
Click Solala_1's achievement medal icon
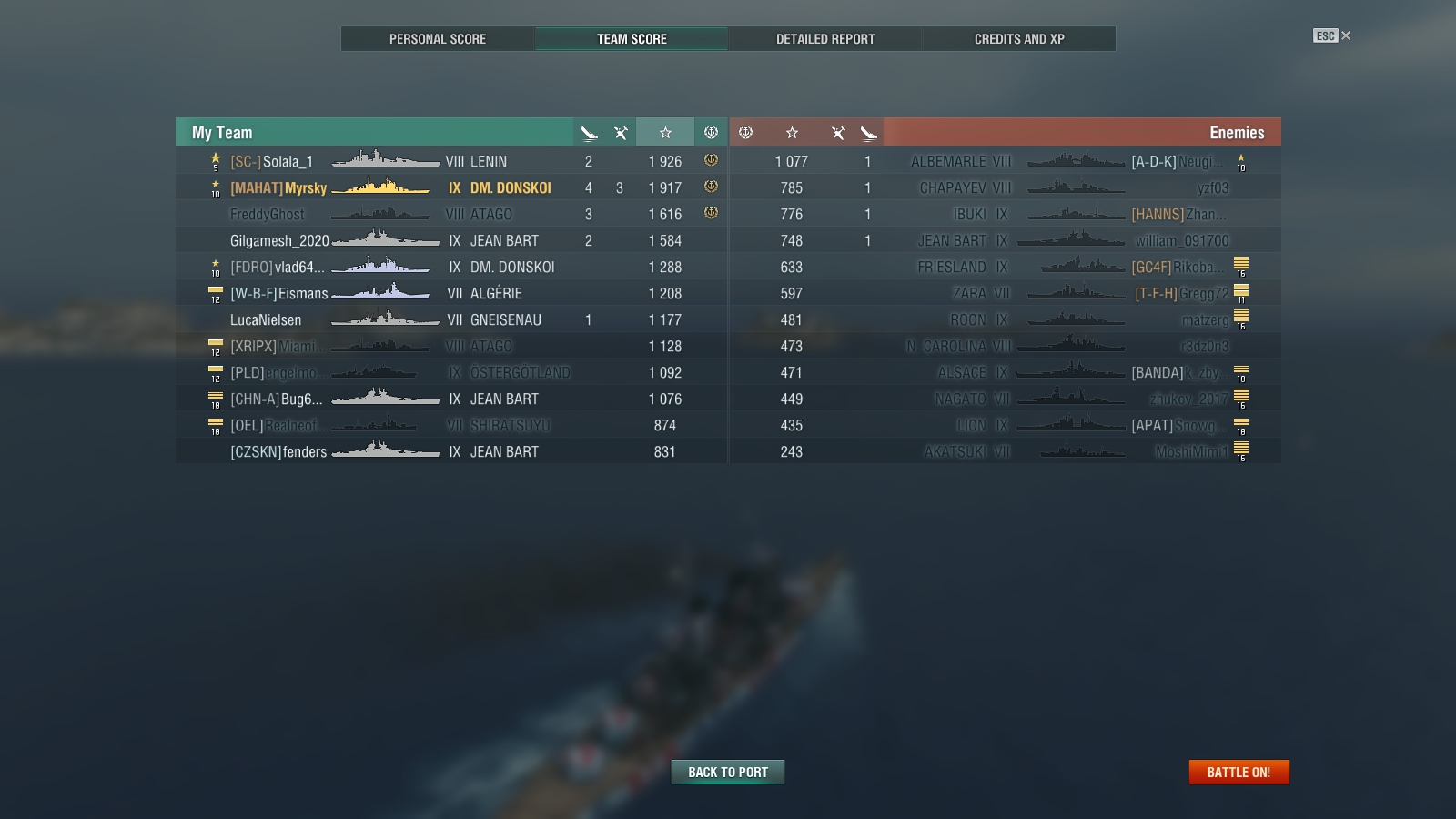click(711, 160)
